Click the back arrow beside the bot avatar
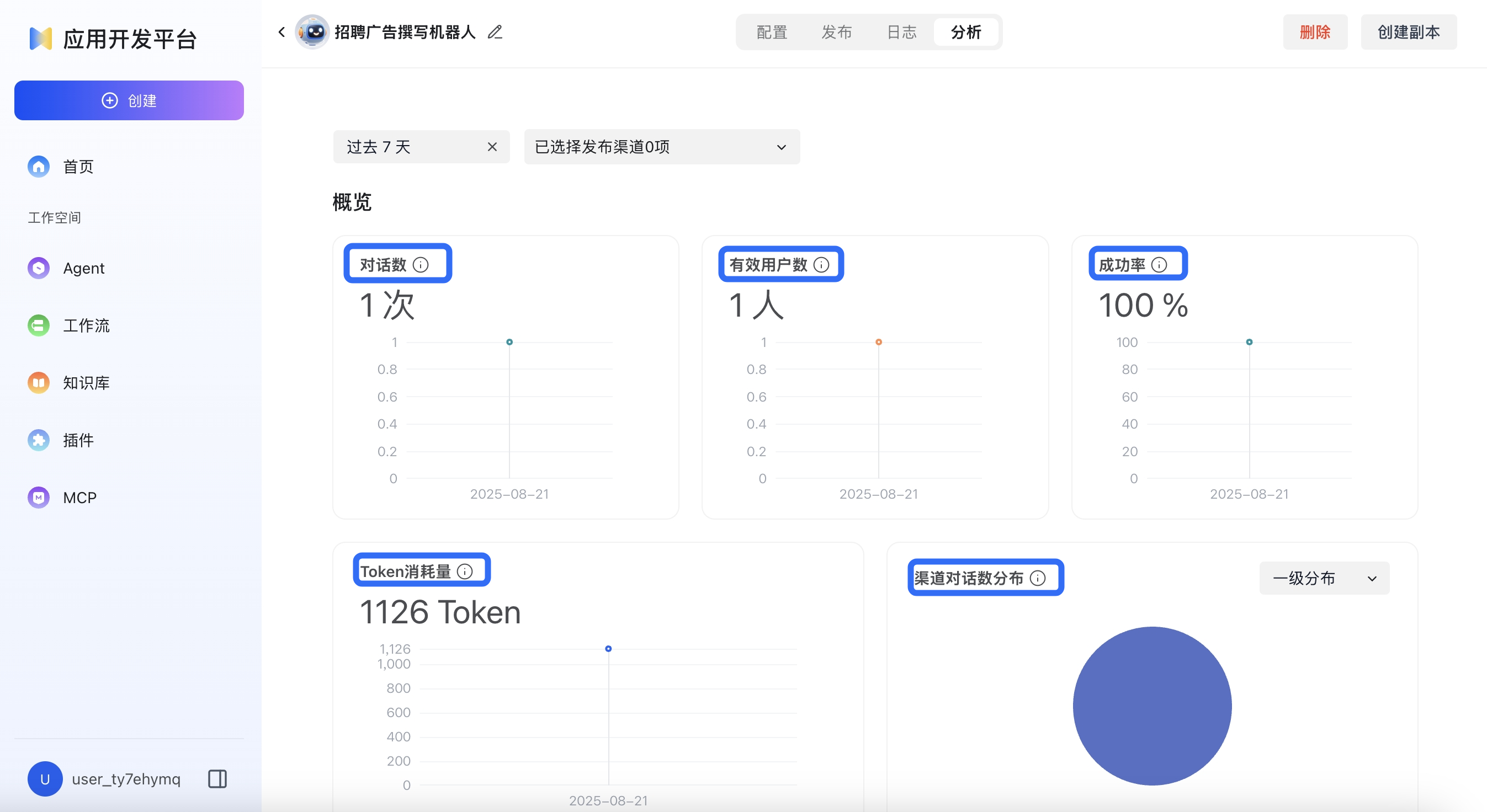 pyautogui.click(x=281, y=32)
